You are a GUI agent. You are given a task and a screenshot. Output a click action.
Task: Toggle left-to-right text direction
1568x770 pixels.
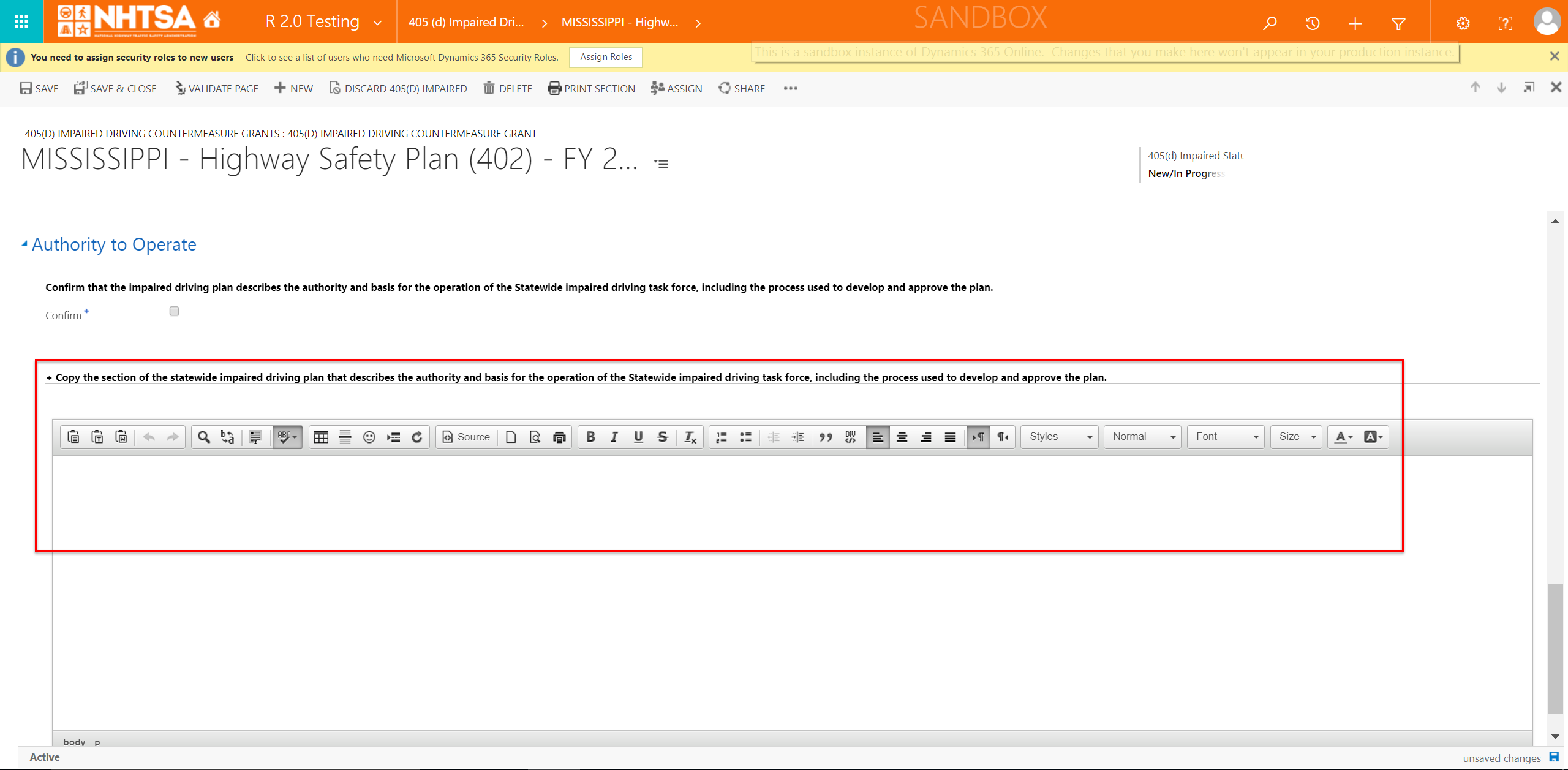978,437
